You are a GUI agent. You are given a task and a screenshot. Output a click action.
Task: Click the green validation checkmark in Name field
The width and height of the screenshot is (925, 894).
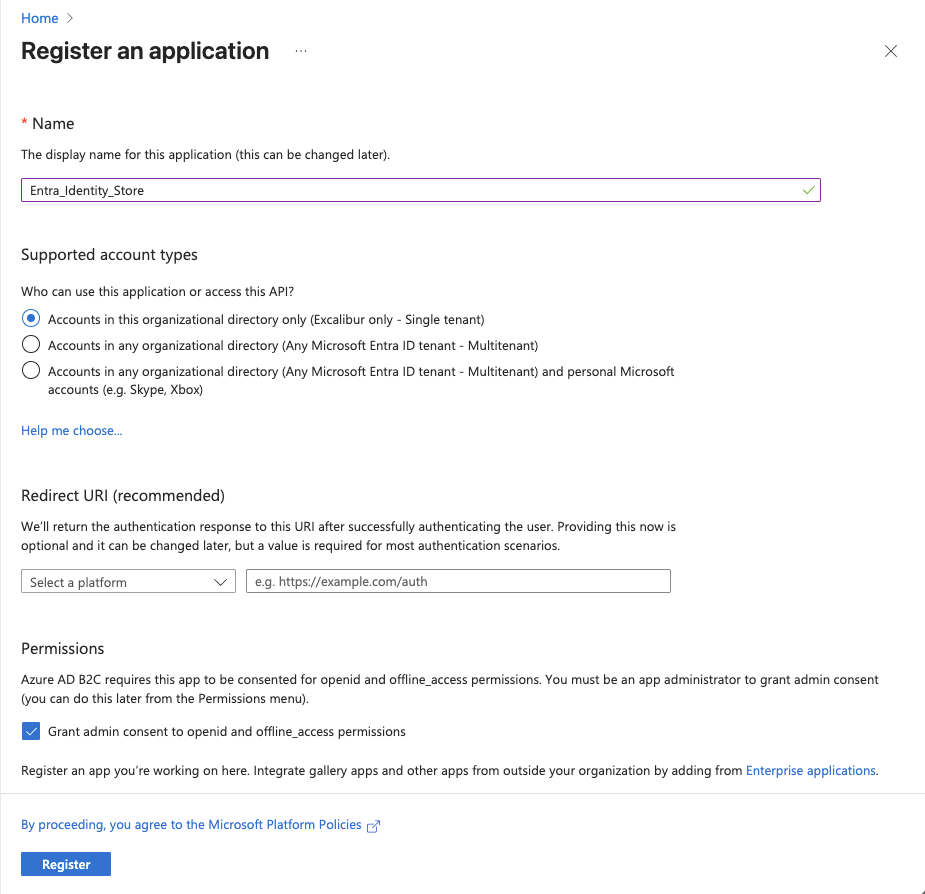pyautogui.click(x=808, y=190)
